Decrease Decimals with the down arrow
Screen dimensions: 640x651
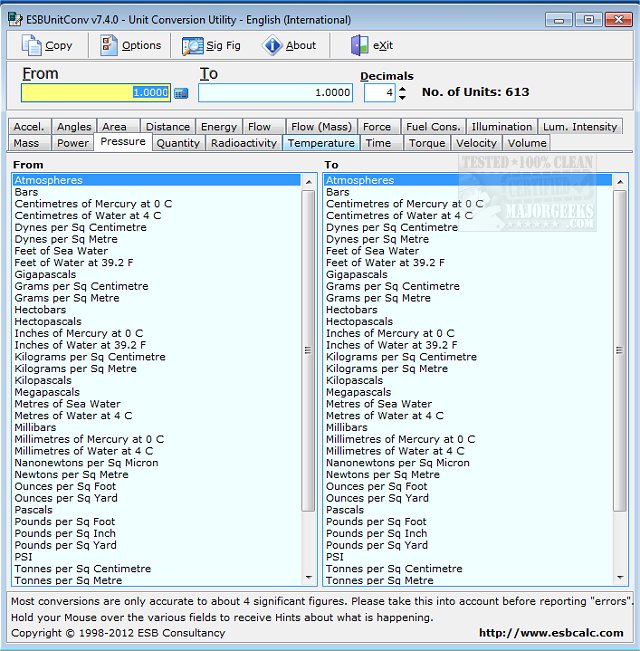(x=402, y=98)
